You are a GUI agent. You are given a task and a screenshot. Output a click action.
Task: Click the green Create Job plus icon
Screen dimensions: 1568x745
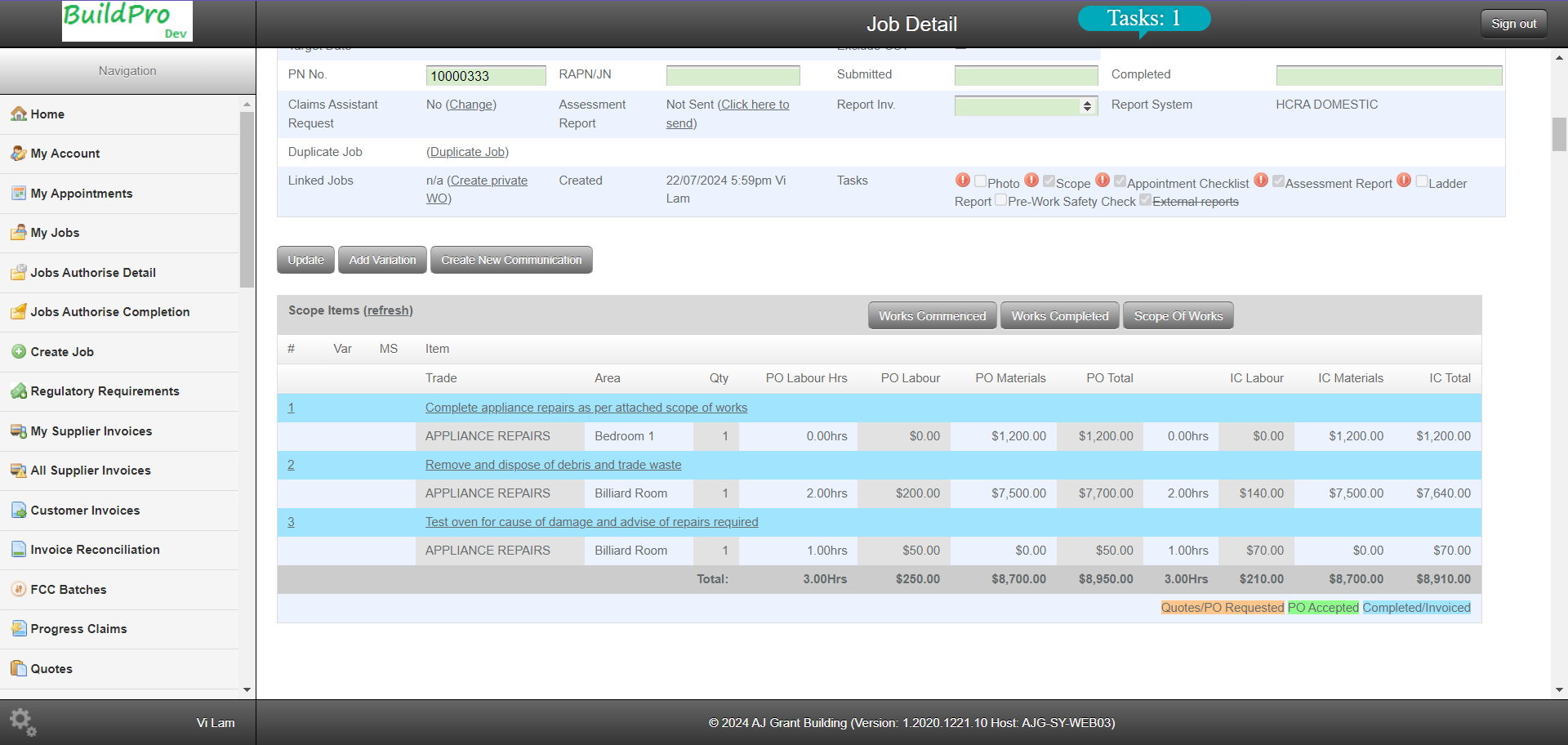click(18, 351)
